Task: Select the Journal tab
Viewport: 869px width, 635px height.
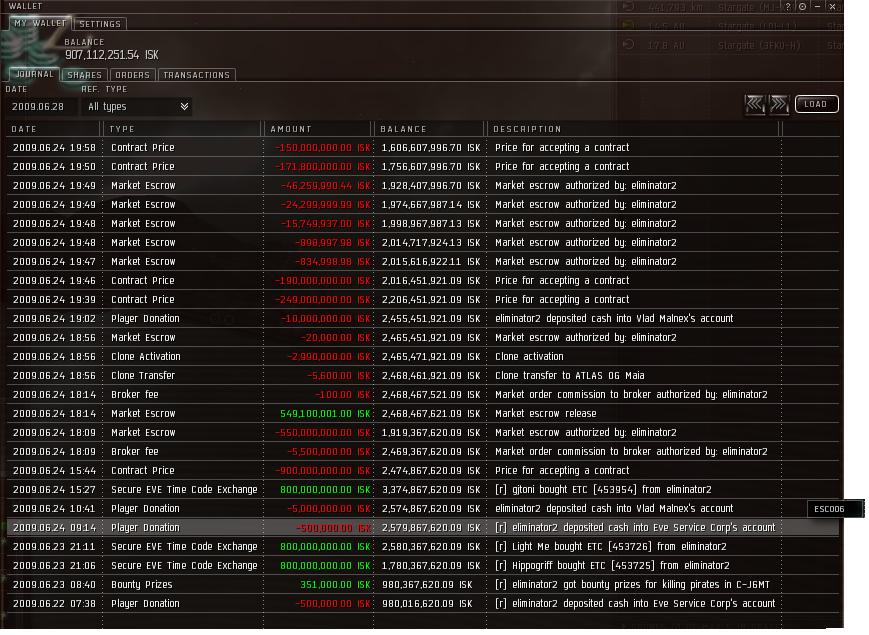Action: click(x=34, y=74)
